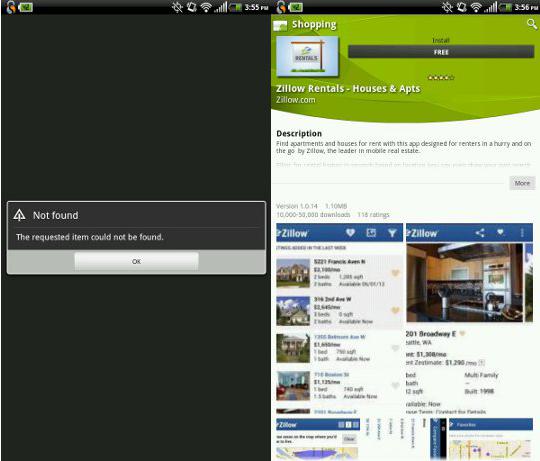Open the Favorites screenshot at bottom right

click(x=491, y=439)
